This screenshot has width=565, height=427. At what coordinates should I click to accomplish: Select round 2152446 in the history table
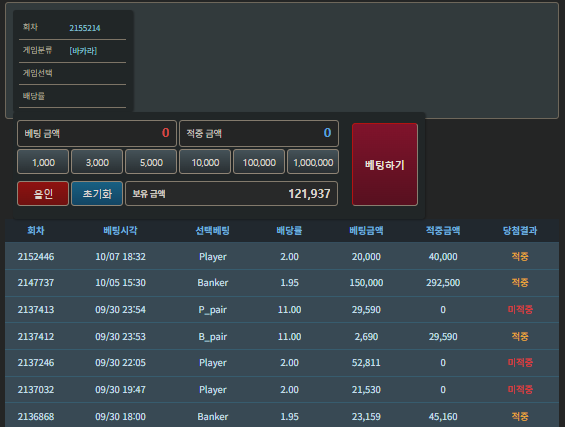coord(36,257)
